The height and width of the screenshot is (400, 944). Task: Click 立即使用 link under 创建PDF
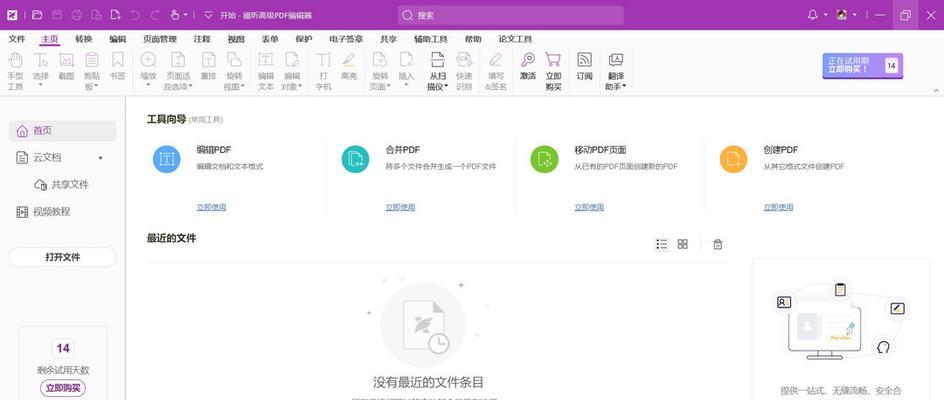pos(778,207)
